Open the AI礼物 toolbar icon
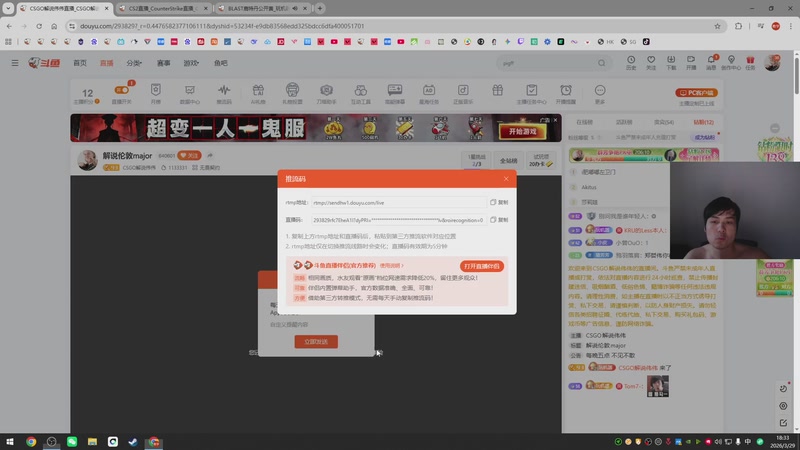Viewport: 800px width, 450px height. (258, 93)
